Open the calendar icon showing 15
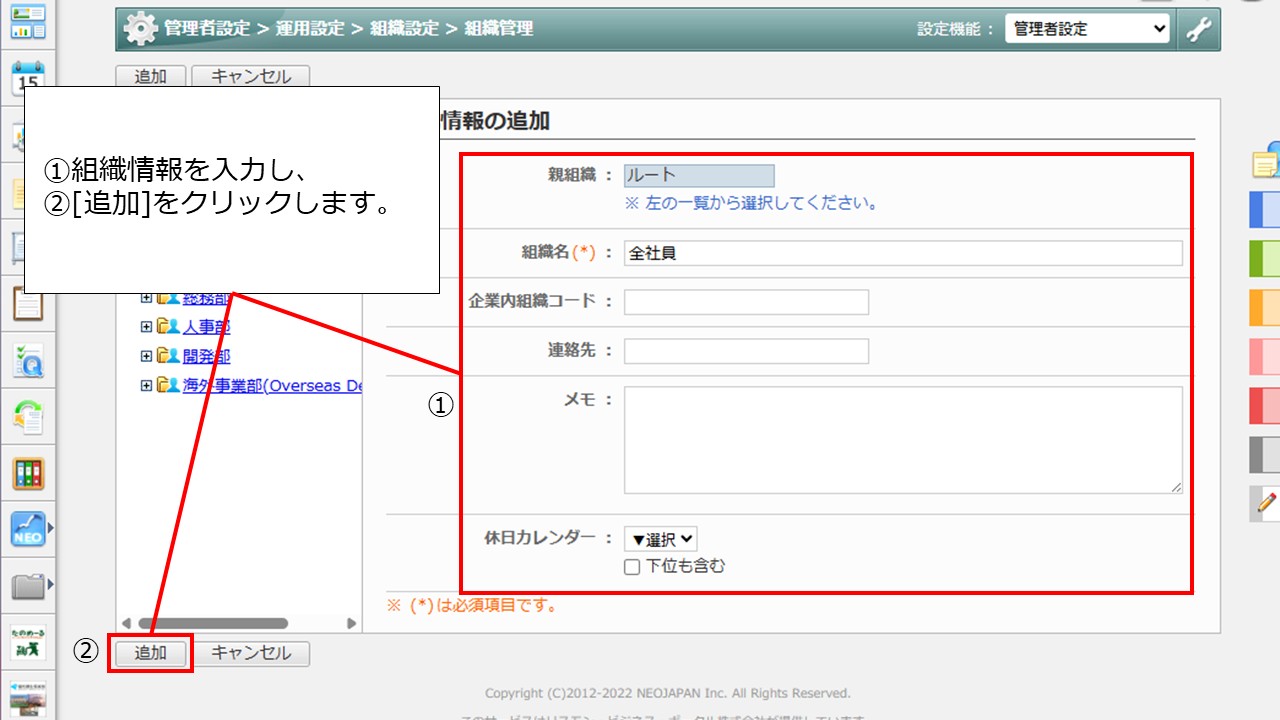This screenshot has height=720, width=1280. [28, 77]
